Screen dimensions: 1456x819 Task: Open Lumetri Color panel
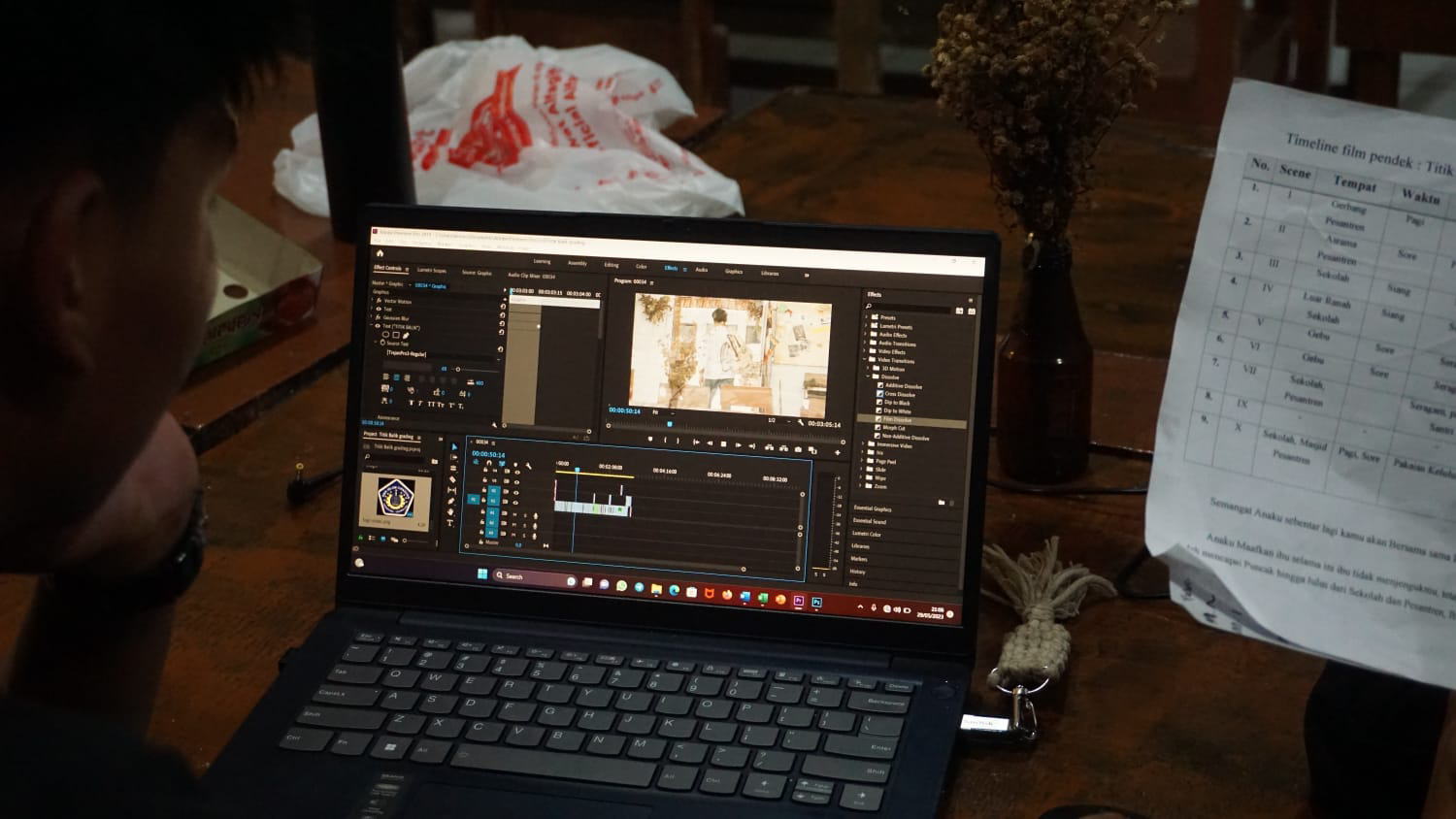(x=867, y=534)
